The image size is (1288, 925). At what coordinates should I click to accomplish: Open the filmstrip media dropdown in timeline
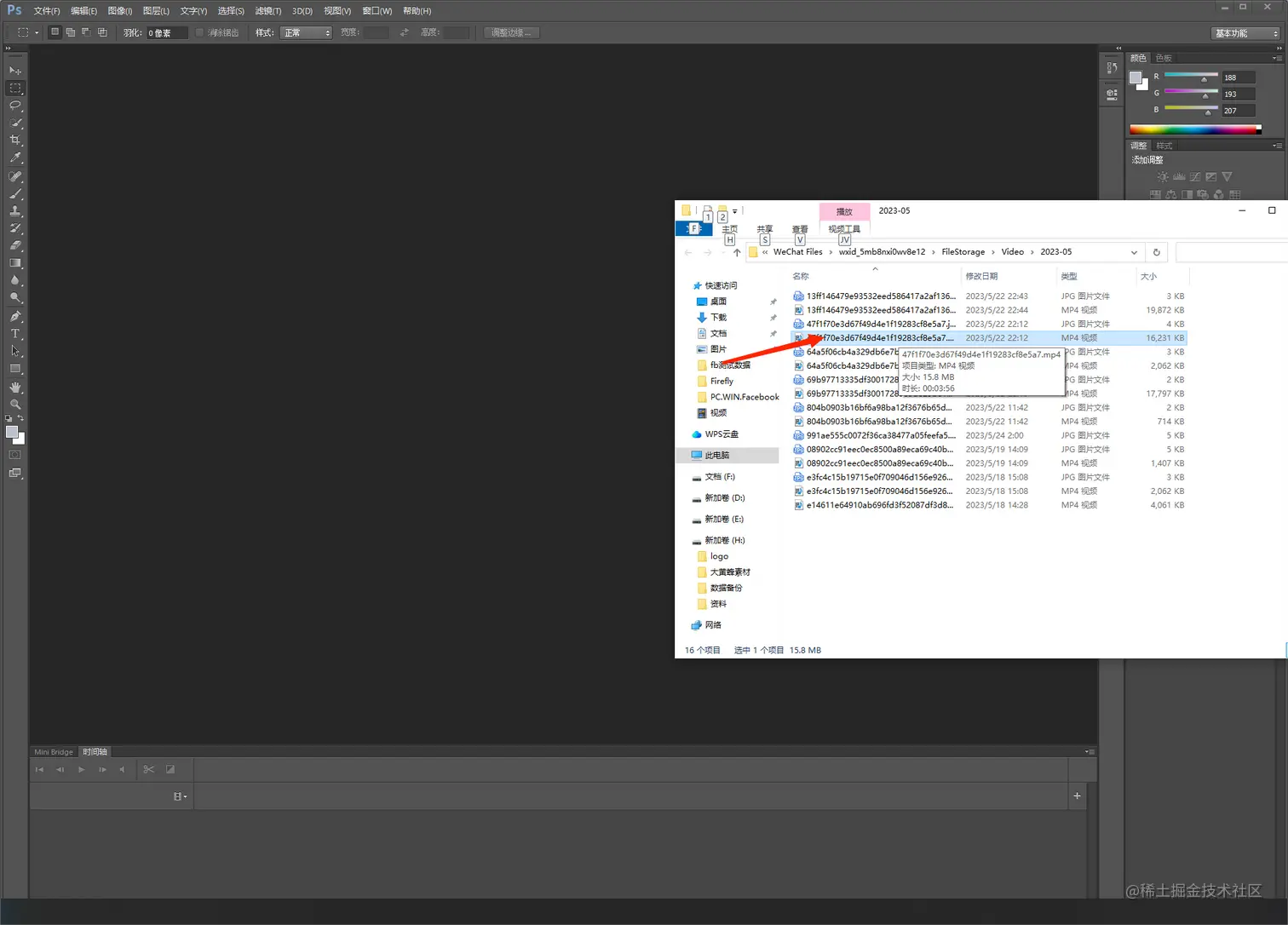180,796
